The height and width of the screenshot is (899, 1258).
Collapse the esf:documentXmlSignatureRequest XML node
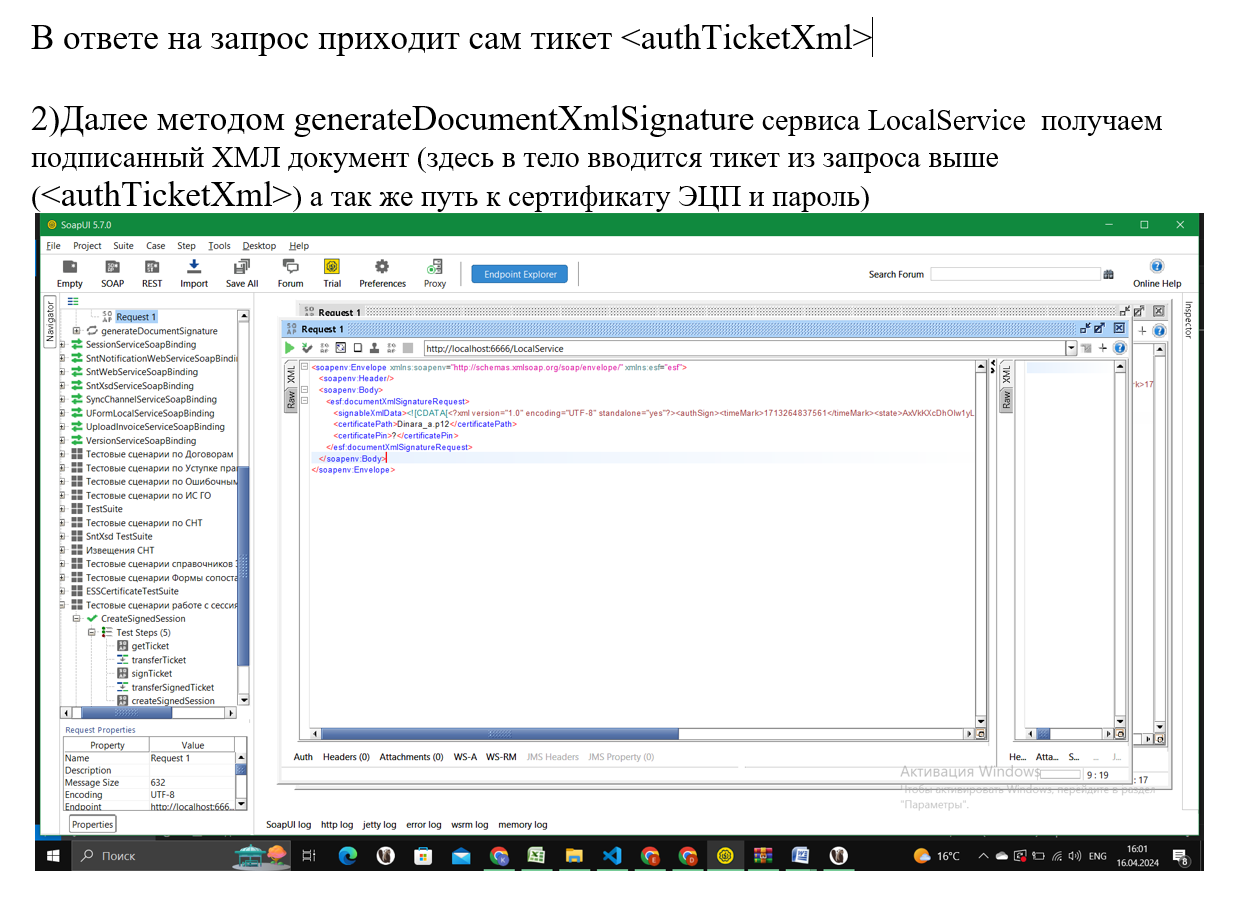click(x=305, y=401)
